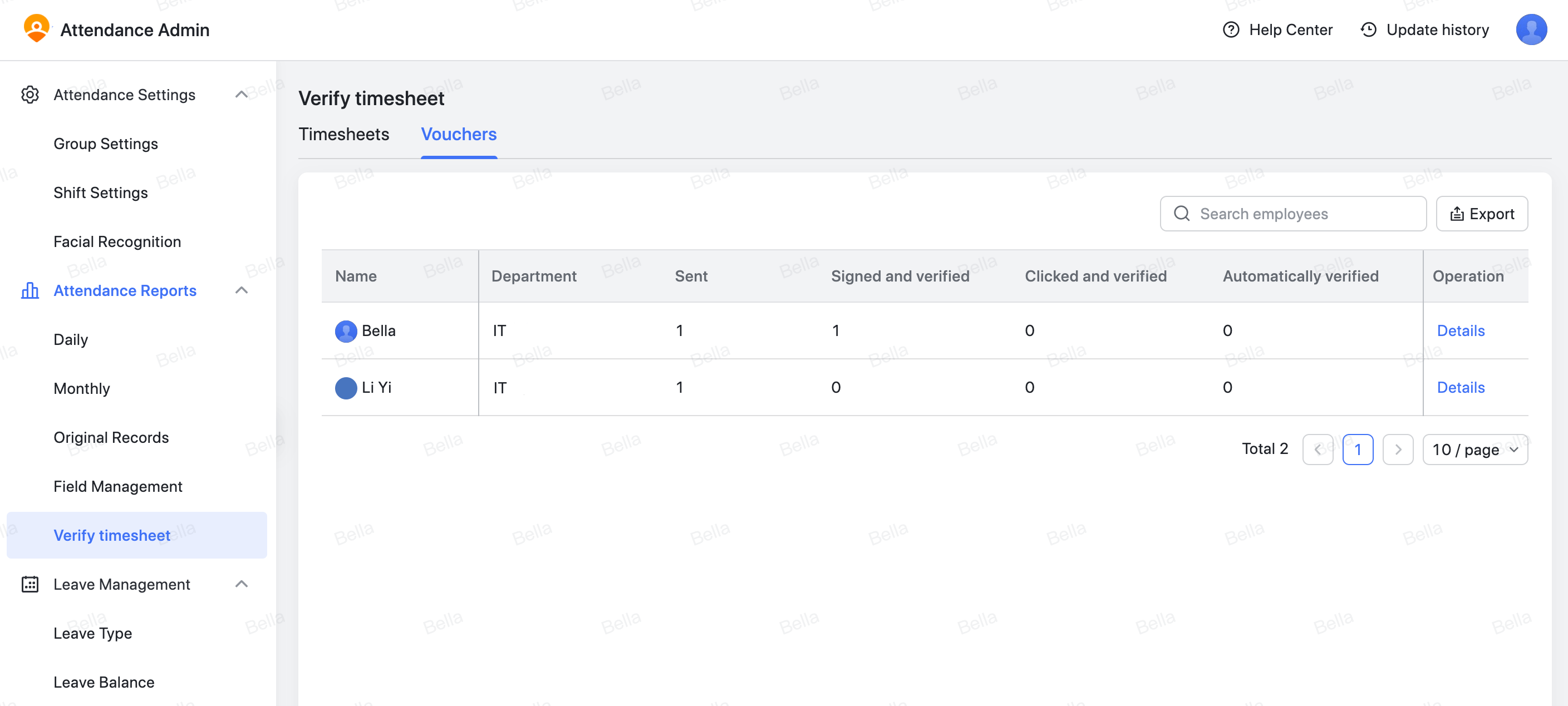Click the Verify timesheet page heading

pos(371,98)
